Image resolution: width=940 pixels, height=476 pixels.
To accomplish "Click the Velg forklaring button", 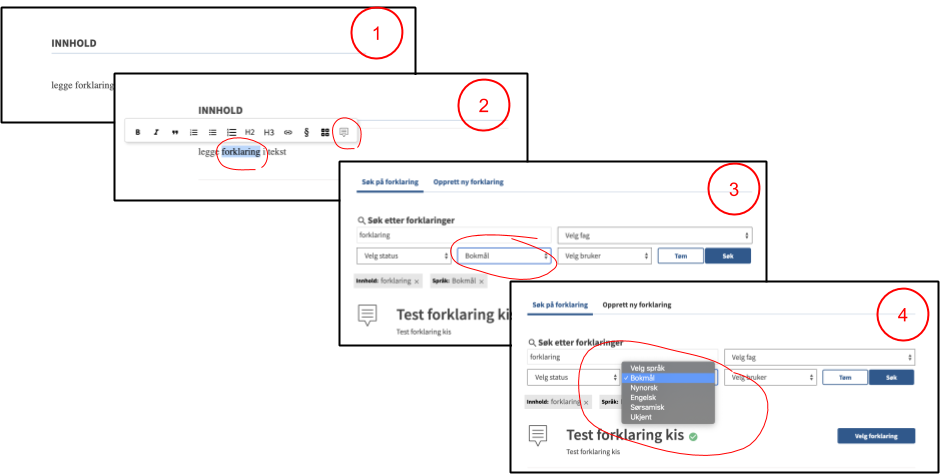I will (x=876, y=436).
